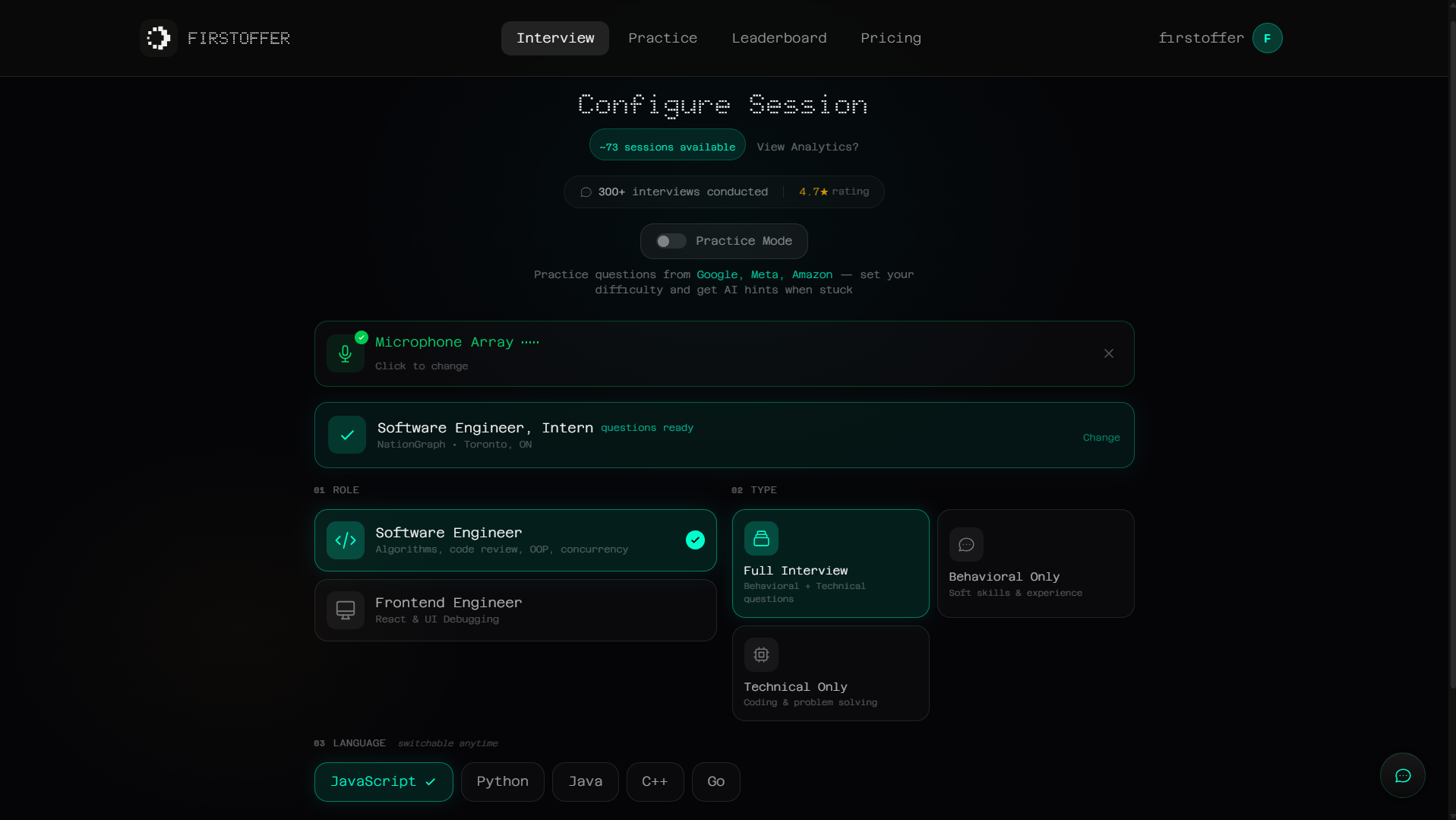Click the F profile avatar

pyautogui.click(x=1266, y=37)
